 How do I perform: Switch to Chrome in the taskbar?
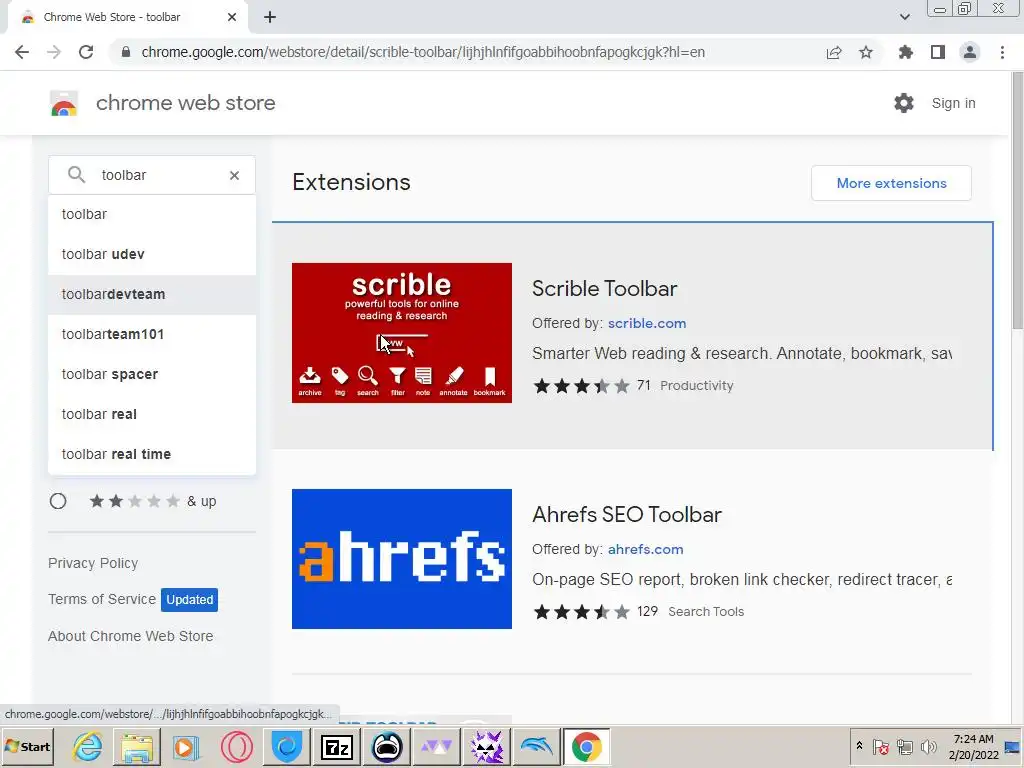[586, 747]
